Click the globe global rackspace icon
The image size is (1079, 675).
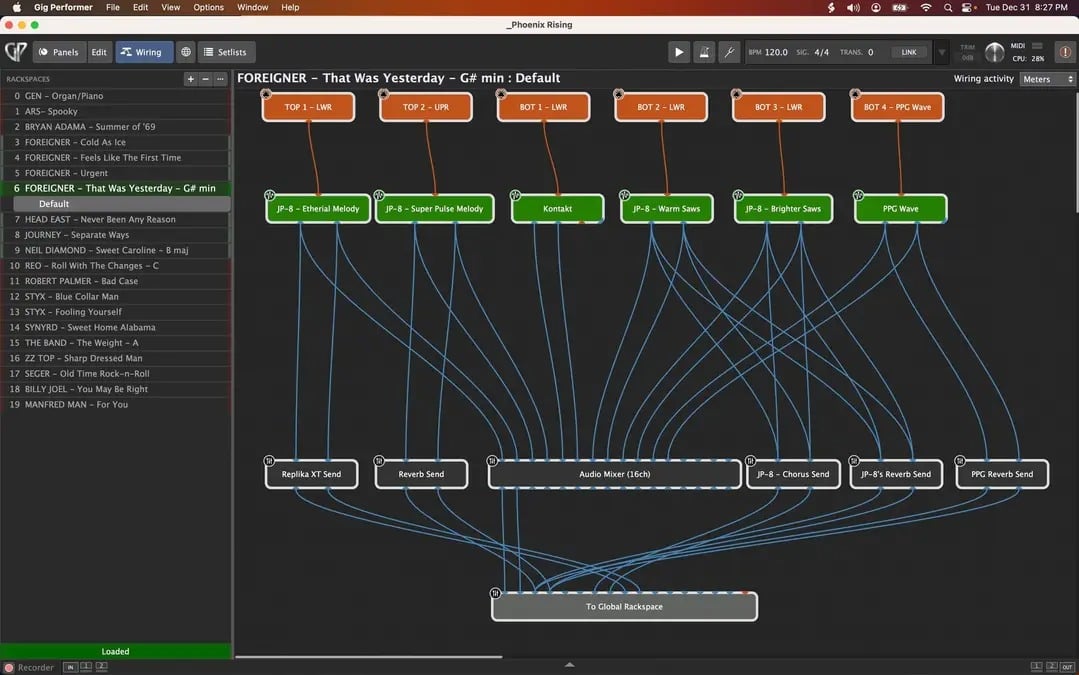tap(185, 52)
